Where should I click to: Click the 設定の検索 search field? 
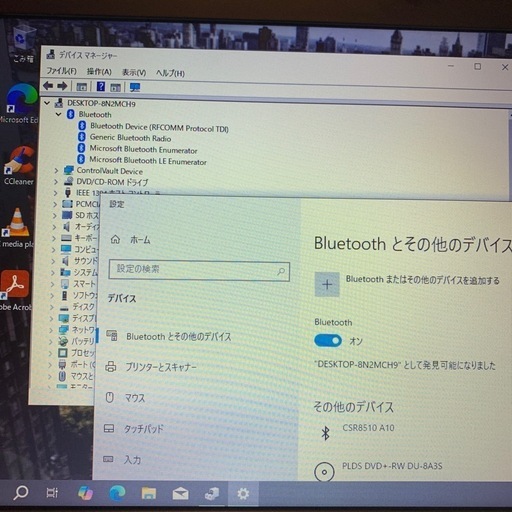(199, 270)
